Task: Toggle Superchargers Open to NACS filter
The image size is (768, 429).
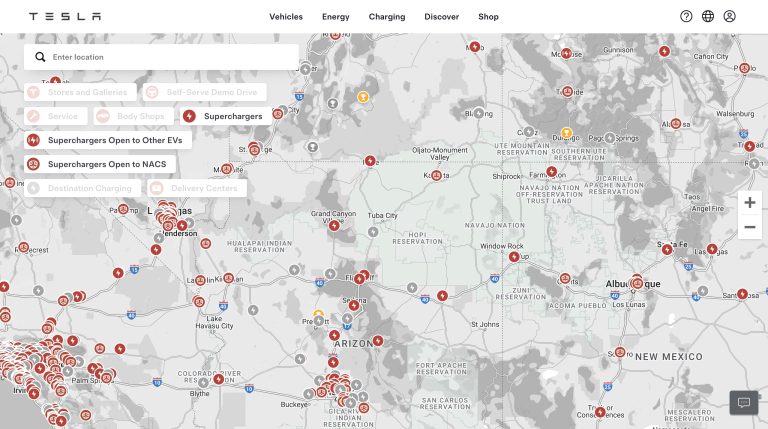Action: coord(100,164)
